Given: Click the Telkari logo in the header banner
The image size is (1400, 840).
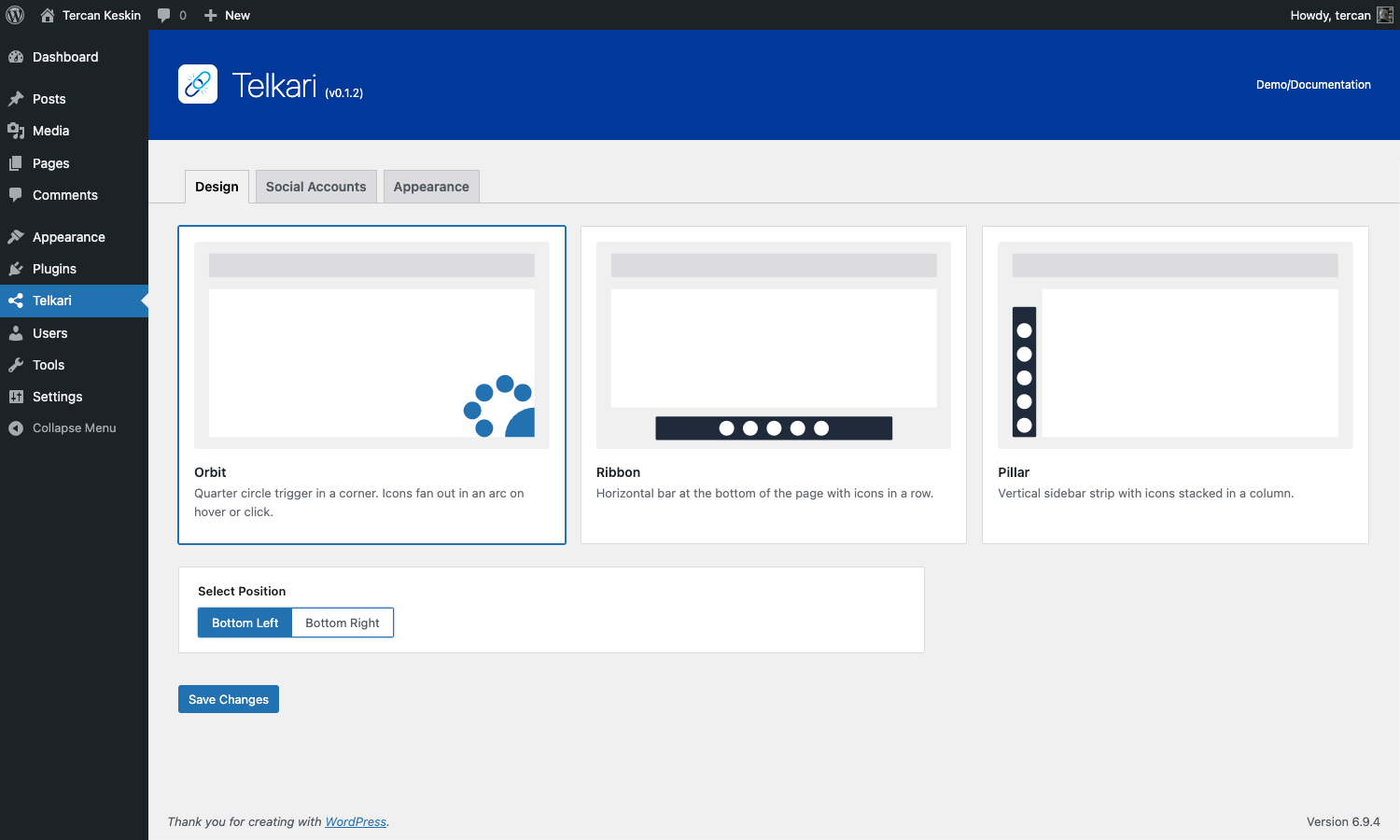Looking at the screenshot, I should (x=197, y=84).
